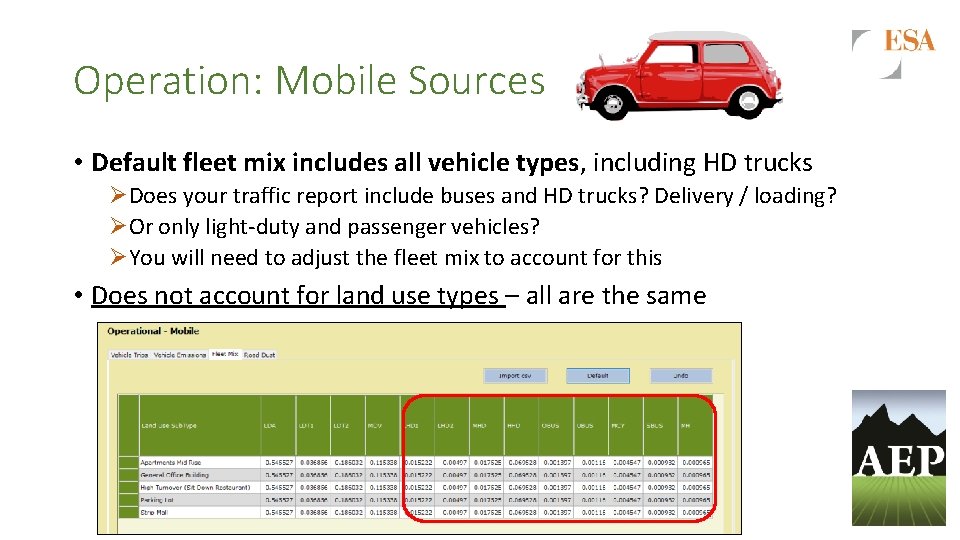Click the OBUS column header
This screenshot has width=960, height=540.
pos(557,426)
